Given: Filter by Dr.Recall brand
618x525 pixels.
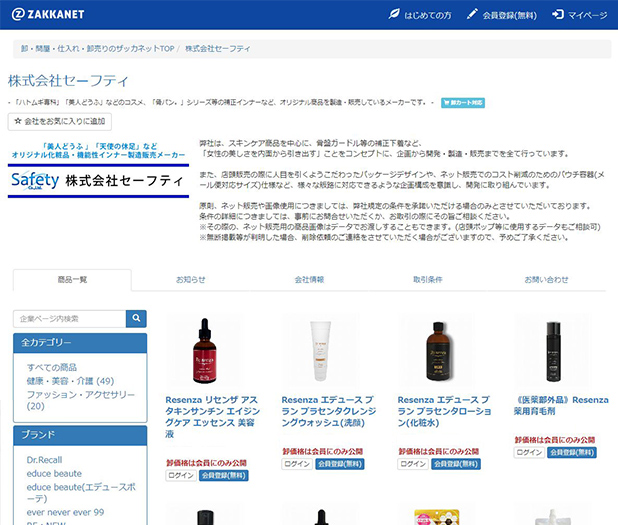Looking at the screenshot, I should click(44, 460).
